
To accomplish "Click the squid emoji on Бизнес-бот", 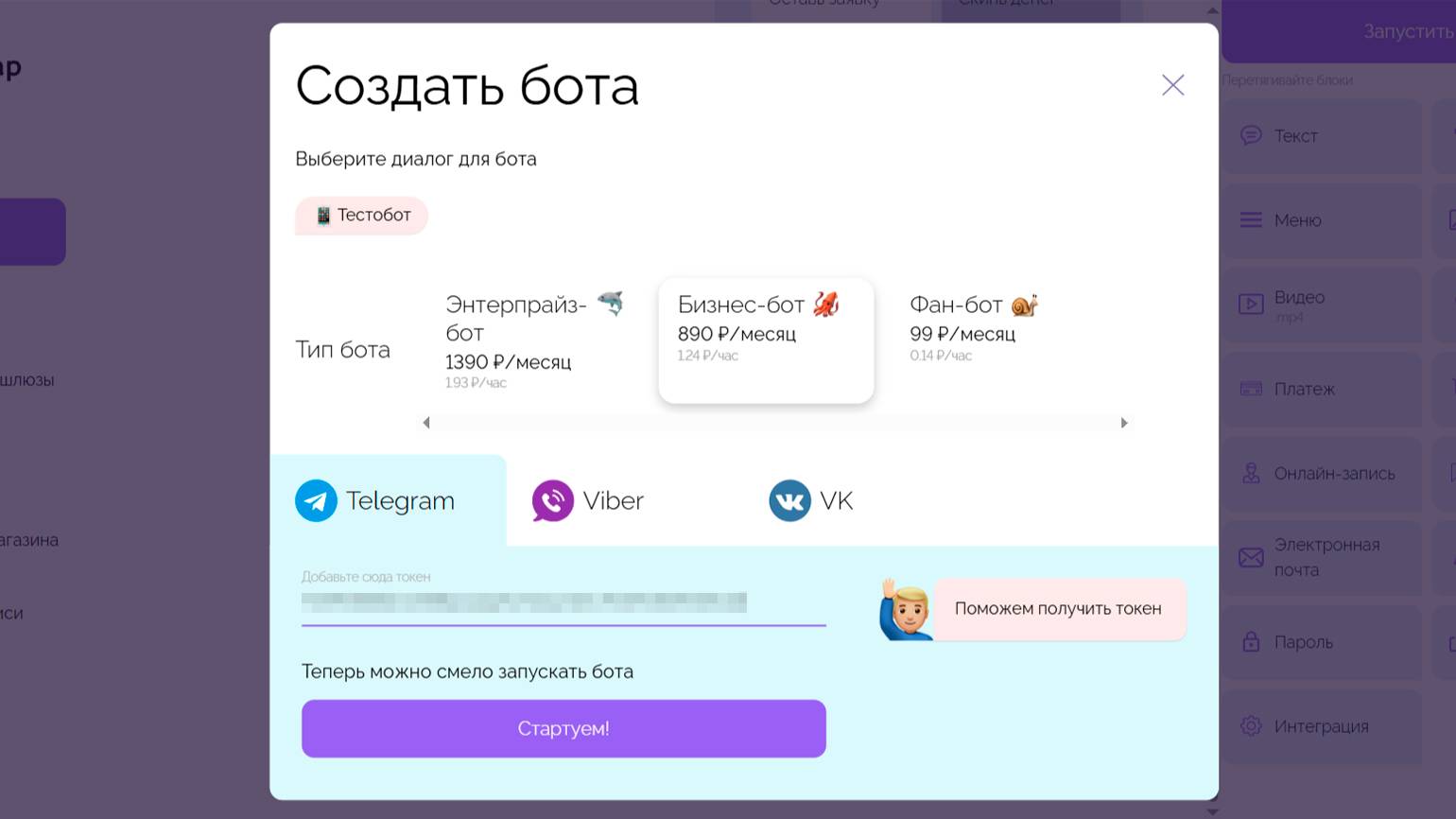I will [826, 305].
